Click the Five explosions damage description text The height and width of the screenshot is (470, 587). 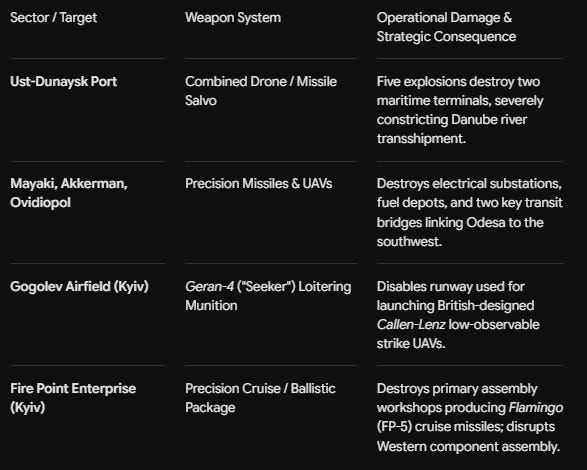[460, 110]
